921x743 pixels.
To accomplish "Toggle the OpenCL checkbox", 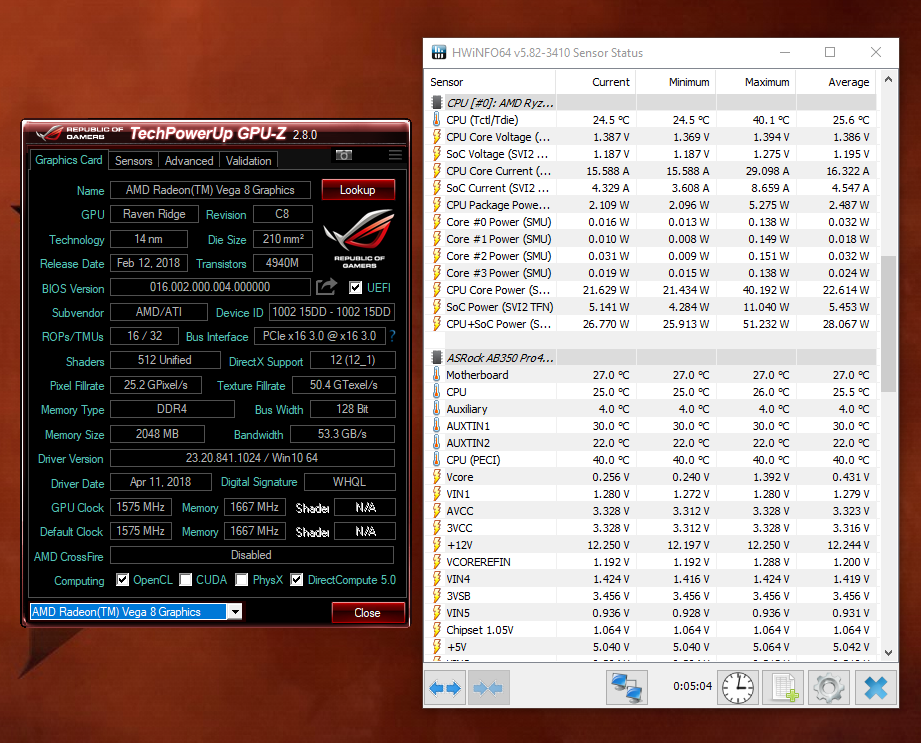I will click(x=122, y=580).
